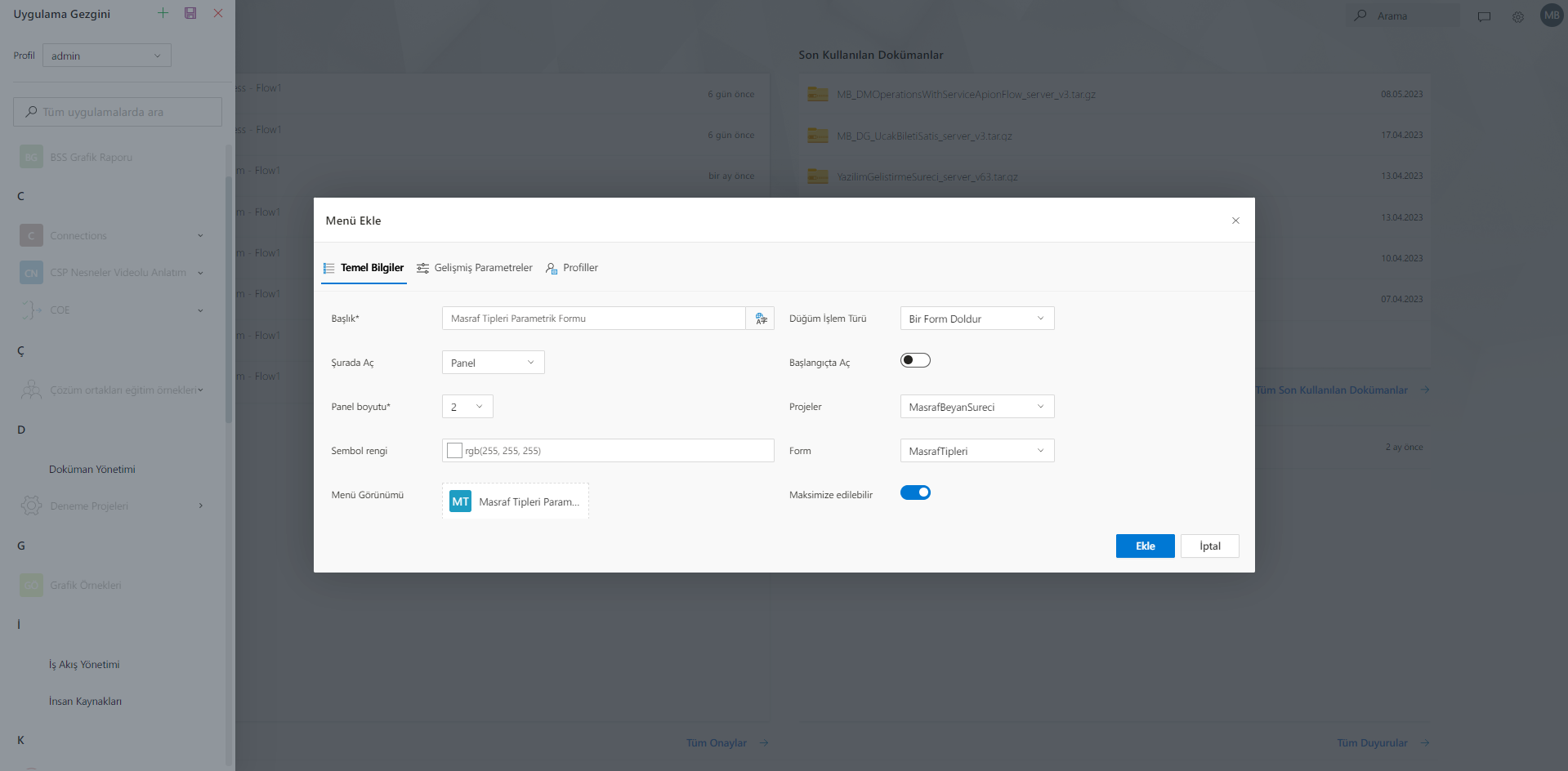
Task: Click arrow icon next to Tüm Duyurular
Action: (1425, 743)
